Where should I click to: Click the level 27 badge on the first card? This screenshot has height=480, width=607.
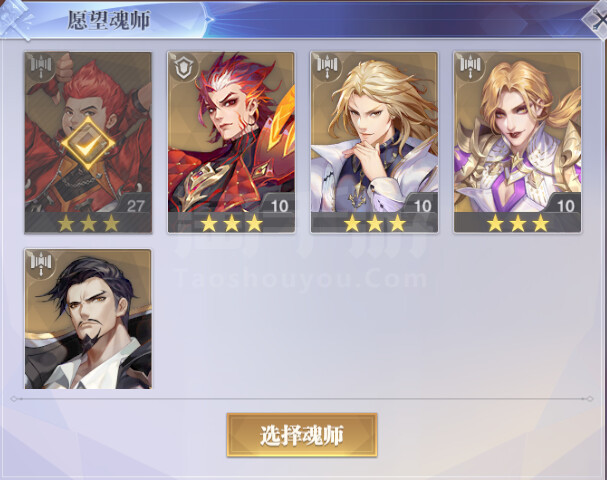coord(134,205)
